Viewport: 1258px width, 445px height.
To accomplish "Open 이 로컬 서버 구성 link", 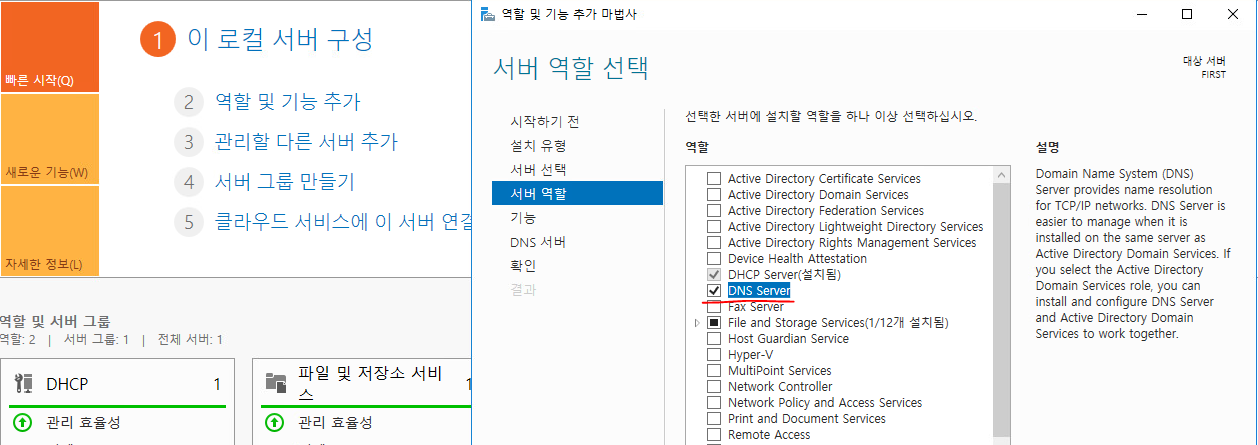I will point(280,39).
